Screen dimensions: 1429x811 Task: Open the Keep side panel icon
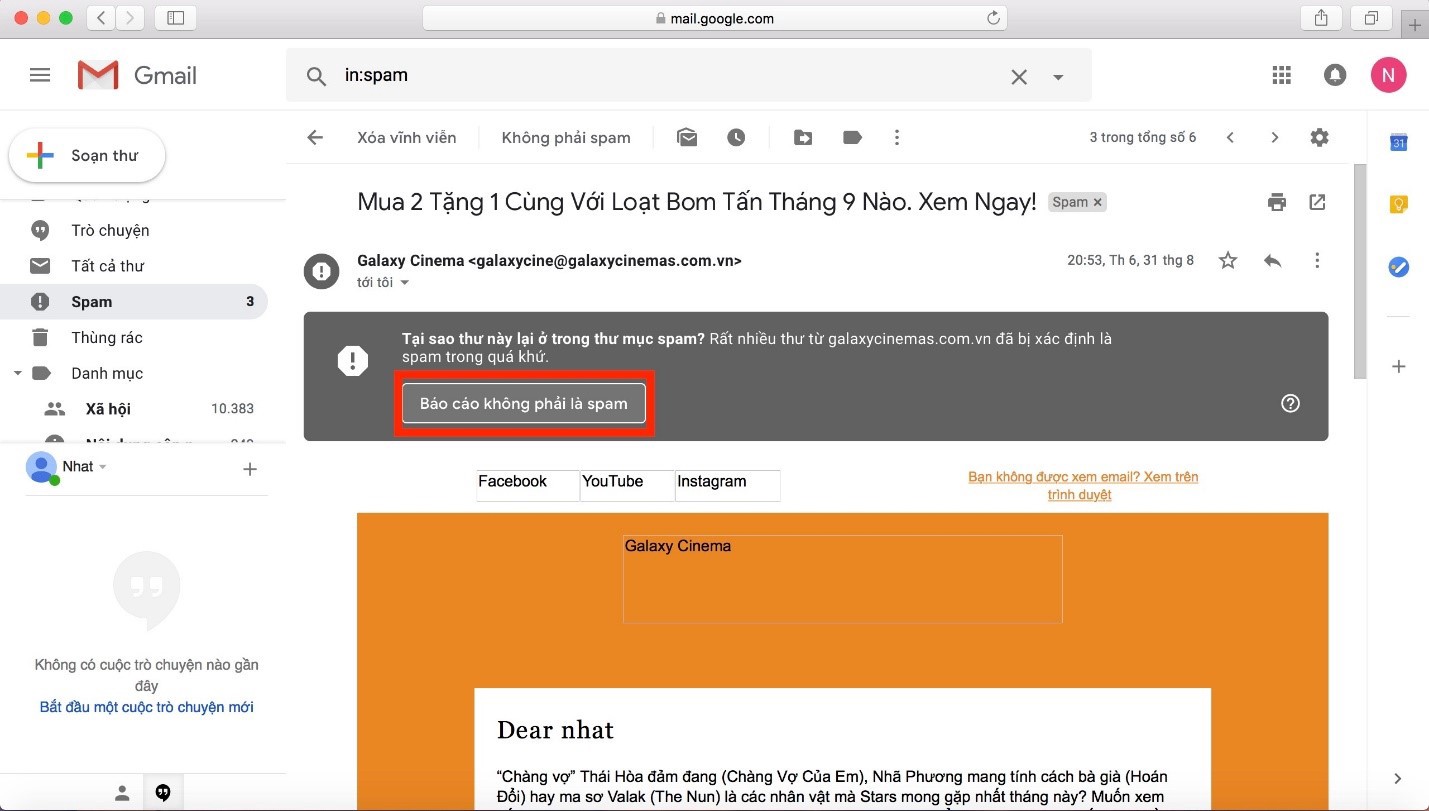(1399, 204)
